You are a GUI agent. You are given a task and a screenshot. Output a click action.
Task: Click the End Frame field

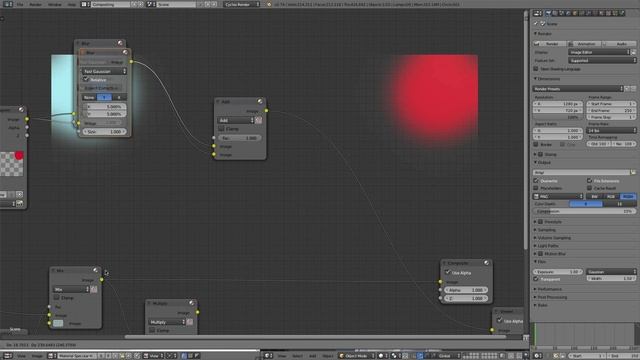(611, 111)
